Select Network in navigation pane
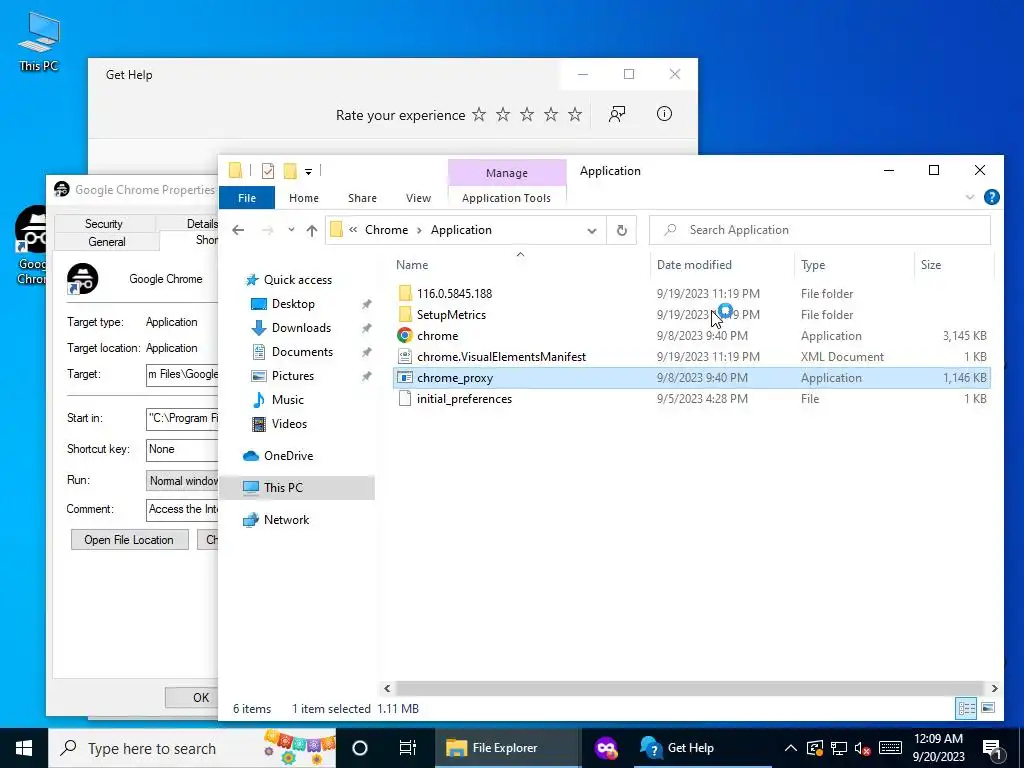 coord(286,520)
